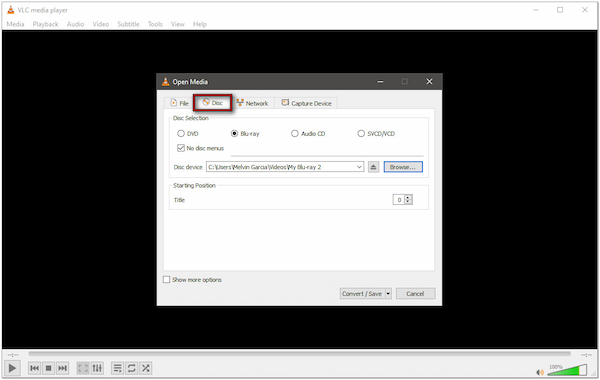This screenshot has width=600, height=380.
Task: Close the Open Media dialog
Action: pyautogui.click(x=429, y=82)
